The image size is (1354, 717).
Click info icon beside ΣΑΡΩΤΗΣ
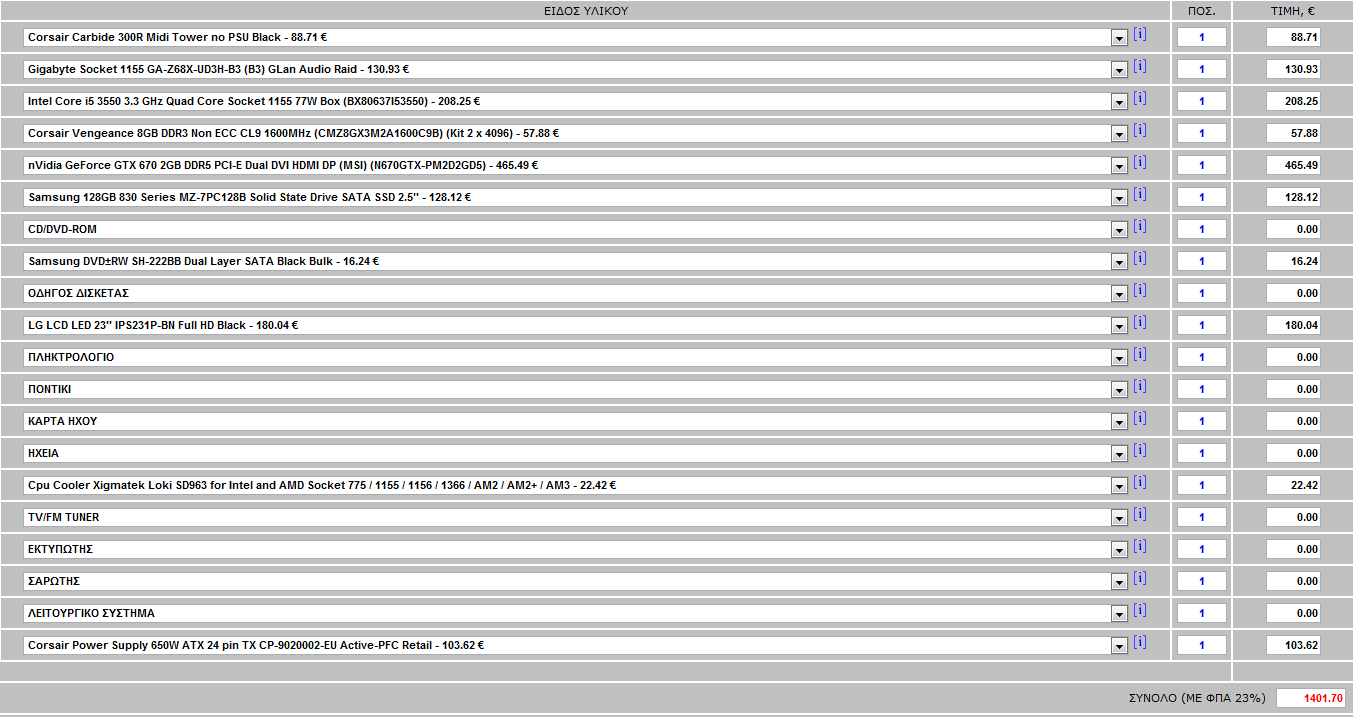(1140, 579)
